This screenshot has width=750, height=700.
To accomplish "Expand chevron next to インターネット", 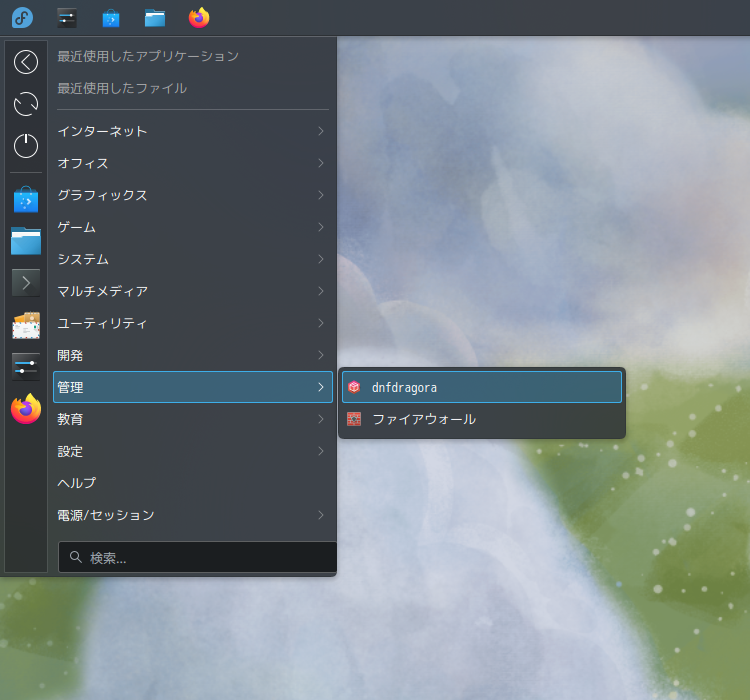I will tap(321, 131).
